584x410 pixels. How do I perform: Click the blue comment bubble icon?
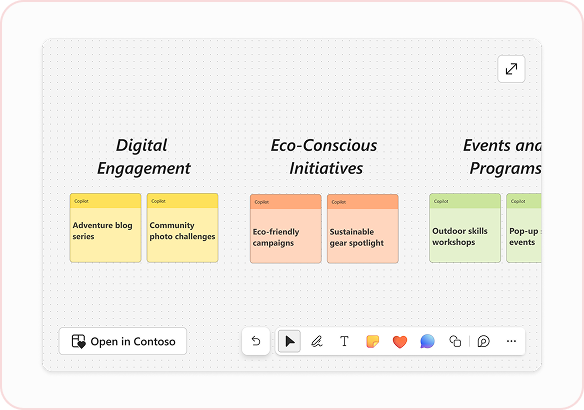tap(428, 341)
